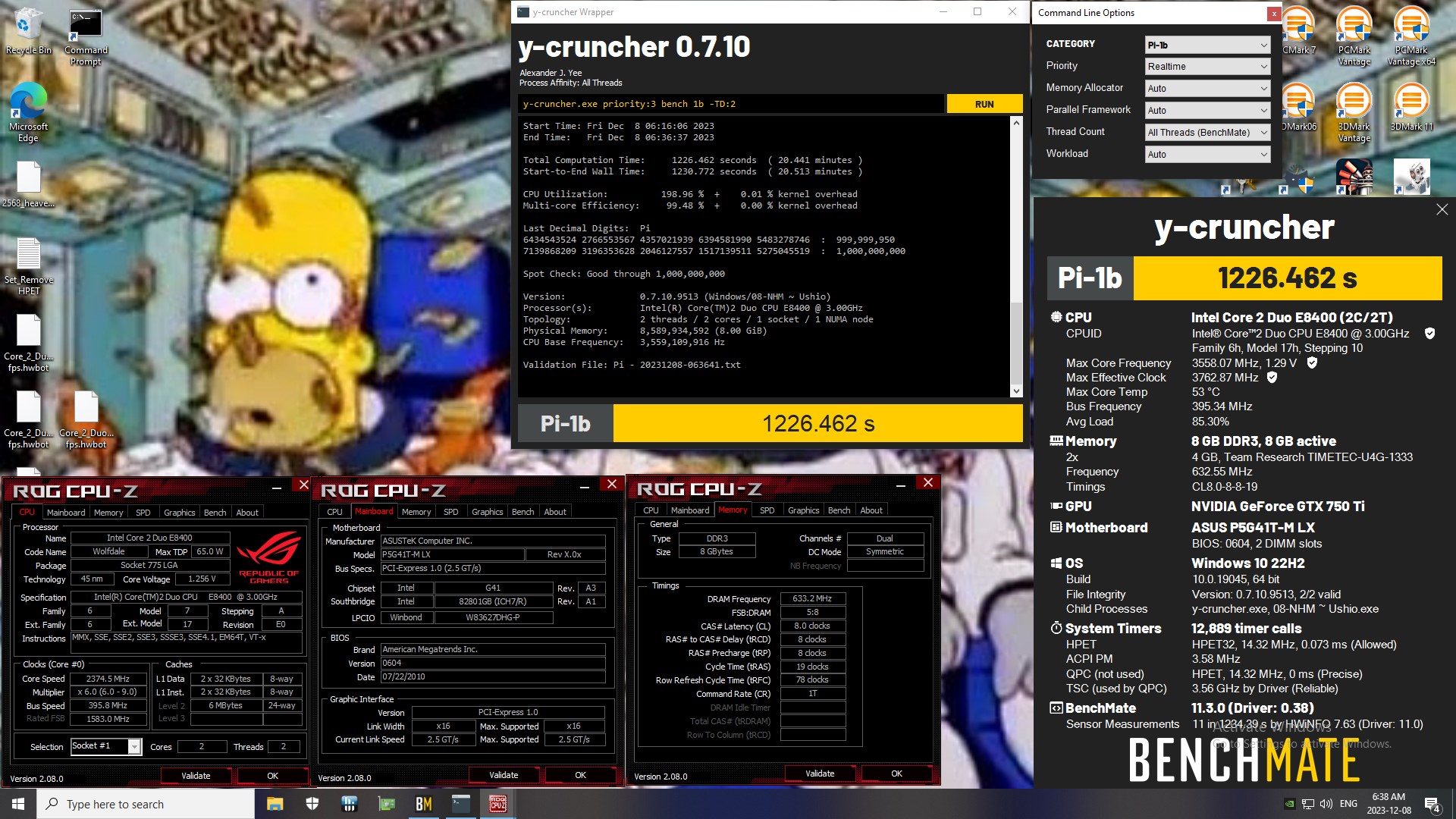The height and width of the screenshot is (819, 1456).
Task: Click NVIDIA GeForce GTX 750 Ti text
Action: (1278, 507)
